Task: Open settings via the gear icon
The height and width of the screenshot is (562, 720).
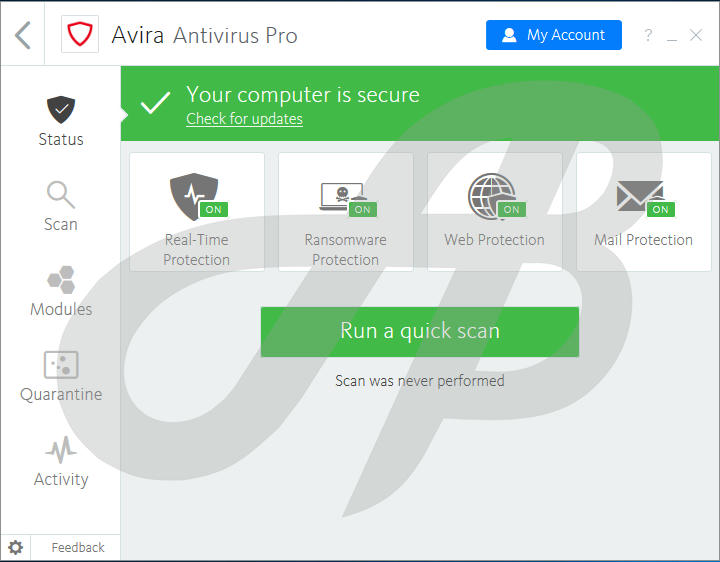Action: [x=16, y=547]
